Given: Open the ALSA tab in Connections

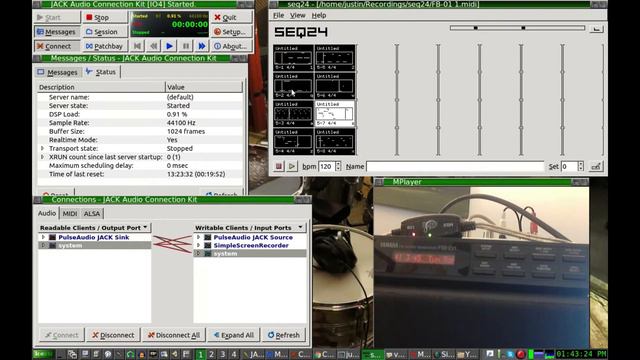Looking at the screenshot, I should pyautogui.click(x=91, y=213).
